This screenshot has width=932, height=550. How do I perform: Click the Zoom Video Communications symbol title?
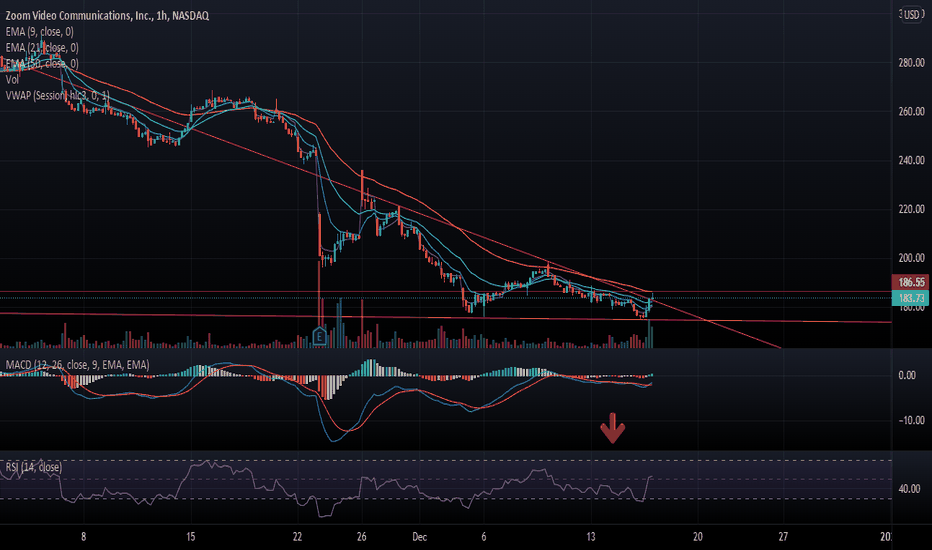(107, 15)
